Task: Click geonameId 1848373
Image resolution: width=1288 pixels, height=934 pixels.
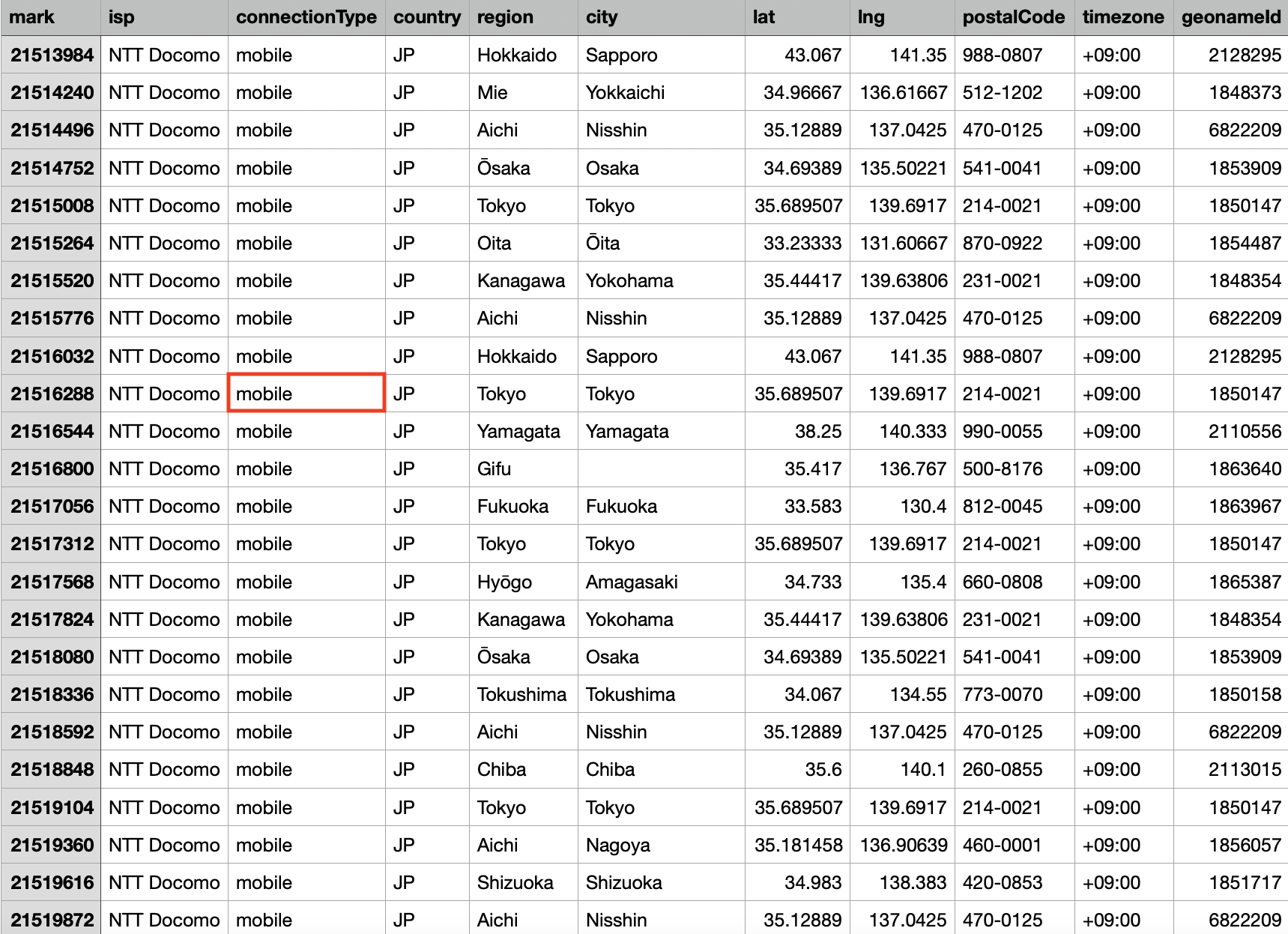Action: tap(1231, 92)
